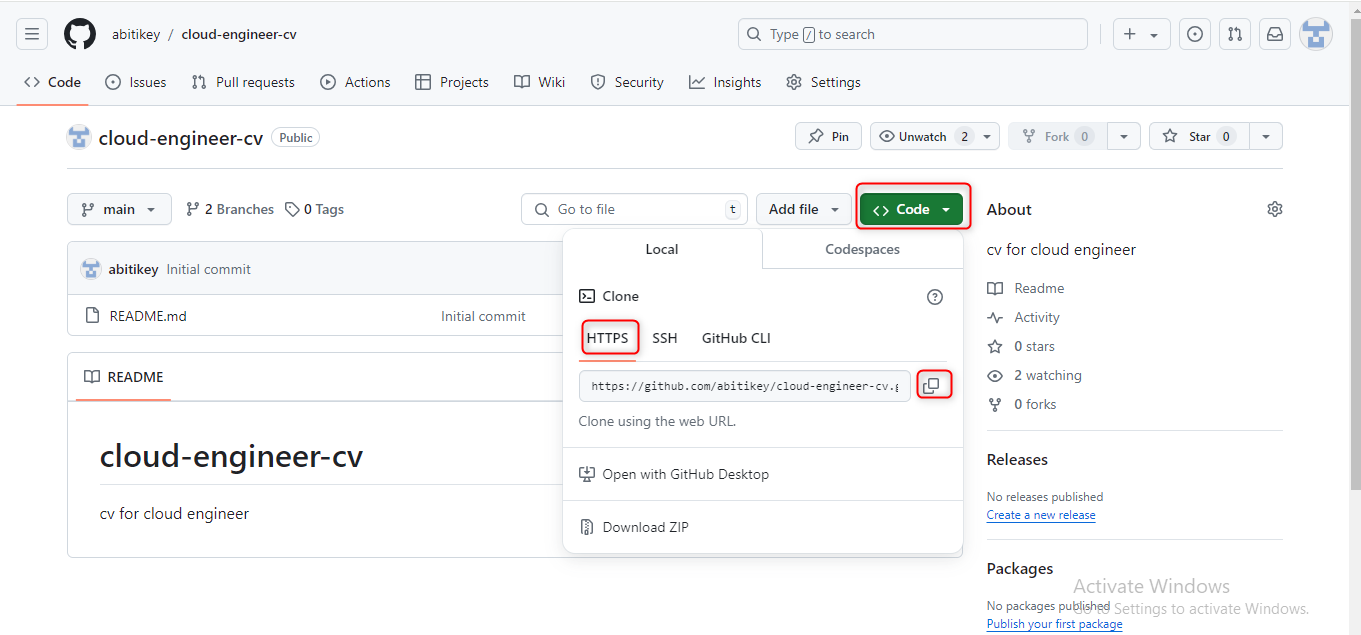Click the Clone help question mark icon
Screen dimensions: 1361x635
[935, 297]
